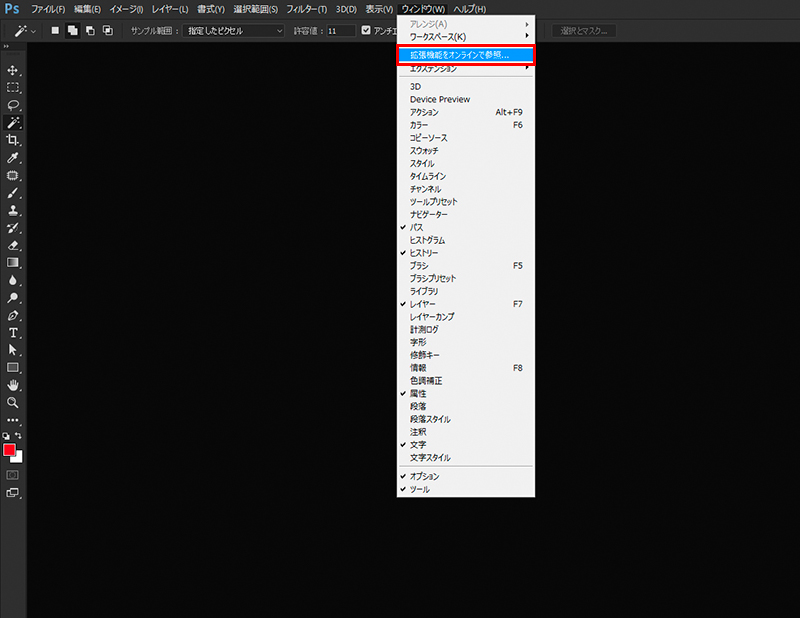Click the white background color swatch

(19, 458)
